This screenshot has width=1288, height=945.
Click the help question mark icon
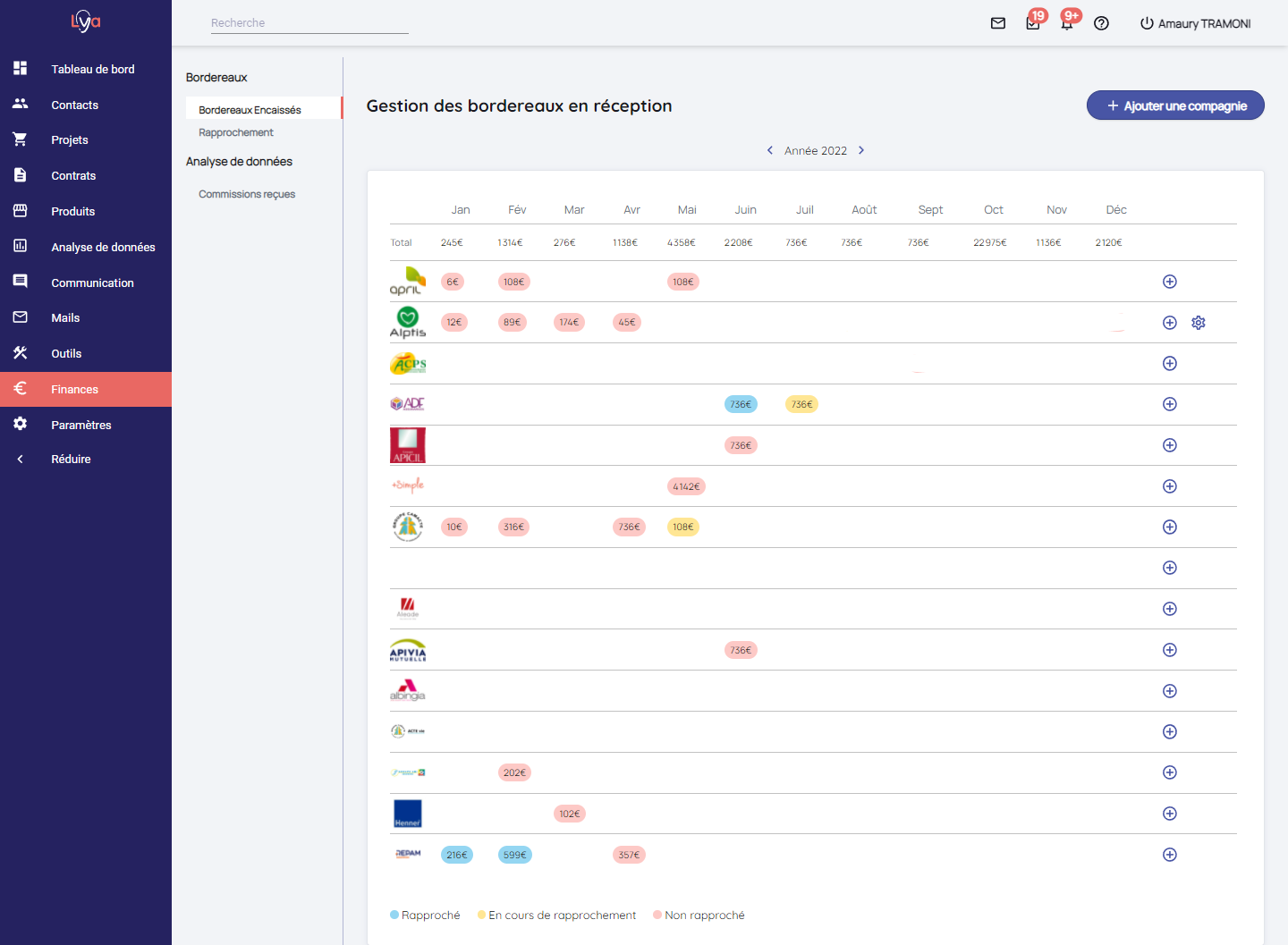[x=1101, y=23]
